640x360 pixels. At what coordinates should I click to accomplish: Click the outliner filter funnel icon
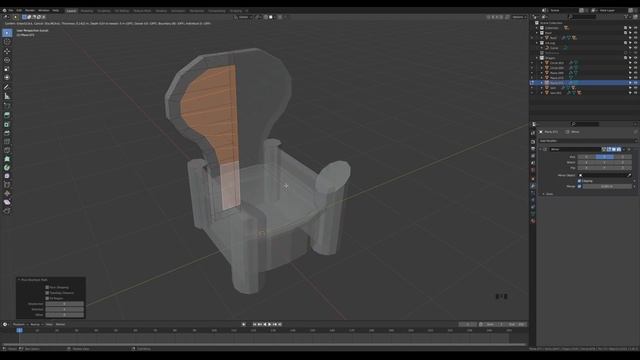click(x=627, y=17)
